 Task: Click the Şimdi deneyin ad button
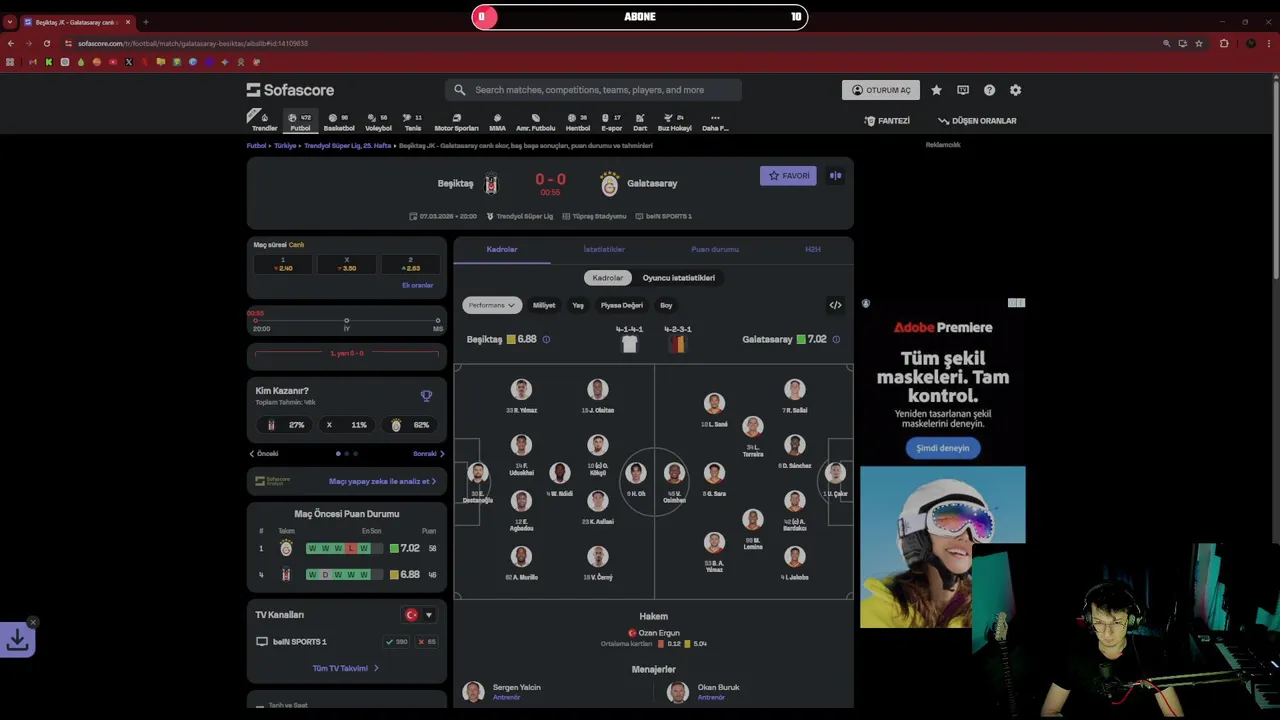tap(943, 448)
